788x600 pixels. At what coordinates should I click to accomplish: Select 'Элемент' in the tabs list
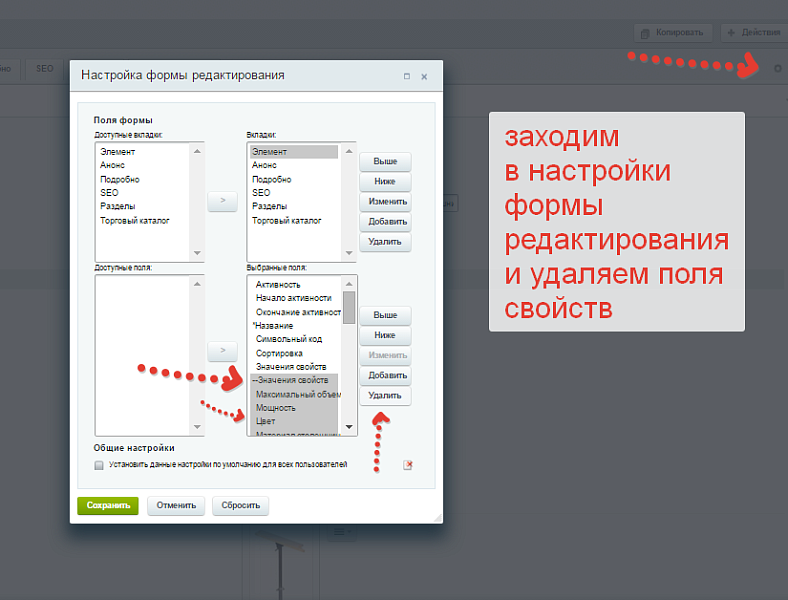coord(269,152)
